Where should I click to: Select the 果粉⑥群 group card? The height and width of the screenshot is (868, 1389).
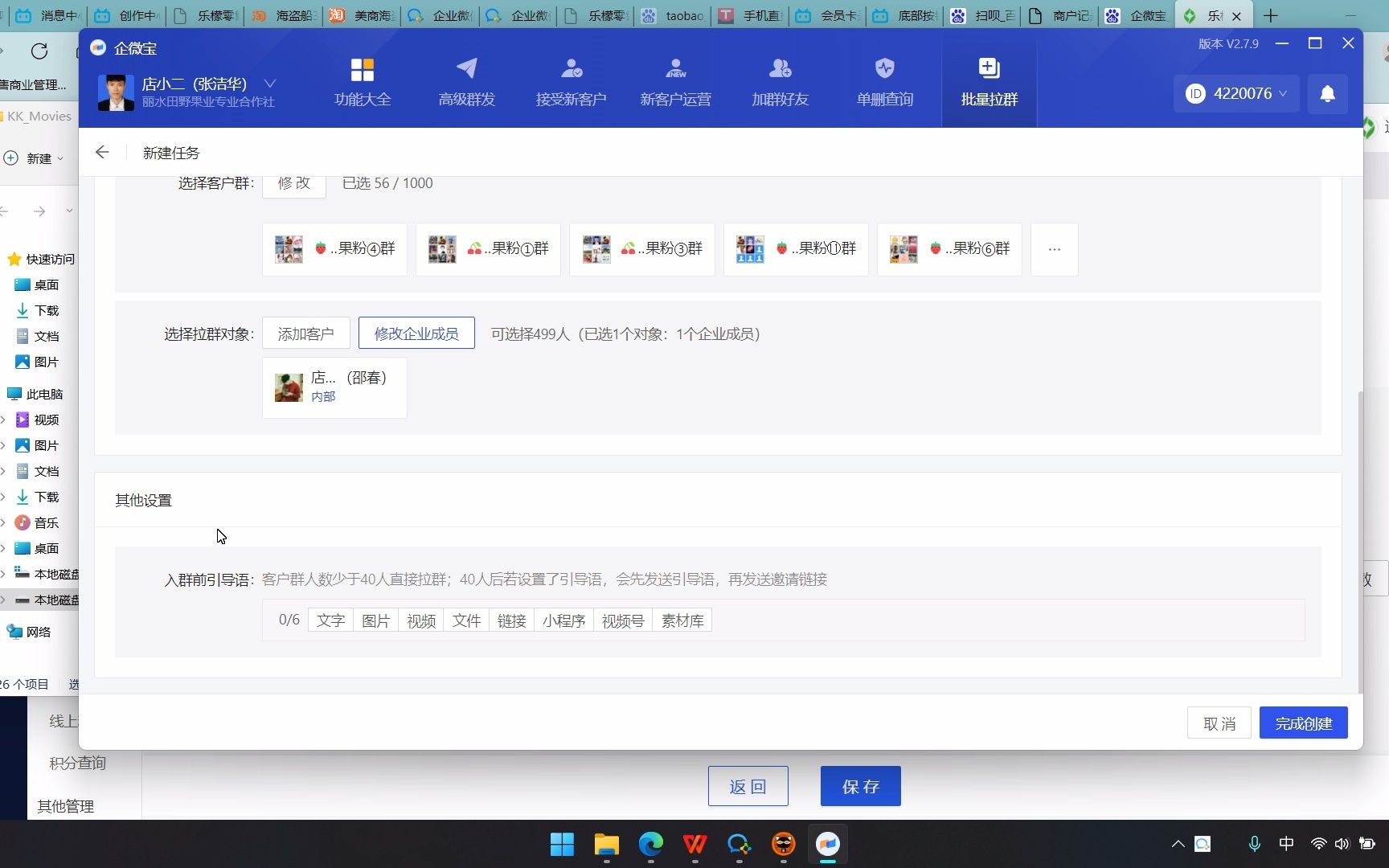949,249
